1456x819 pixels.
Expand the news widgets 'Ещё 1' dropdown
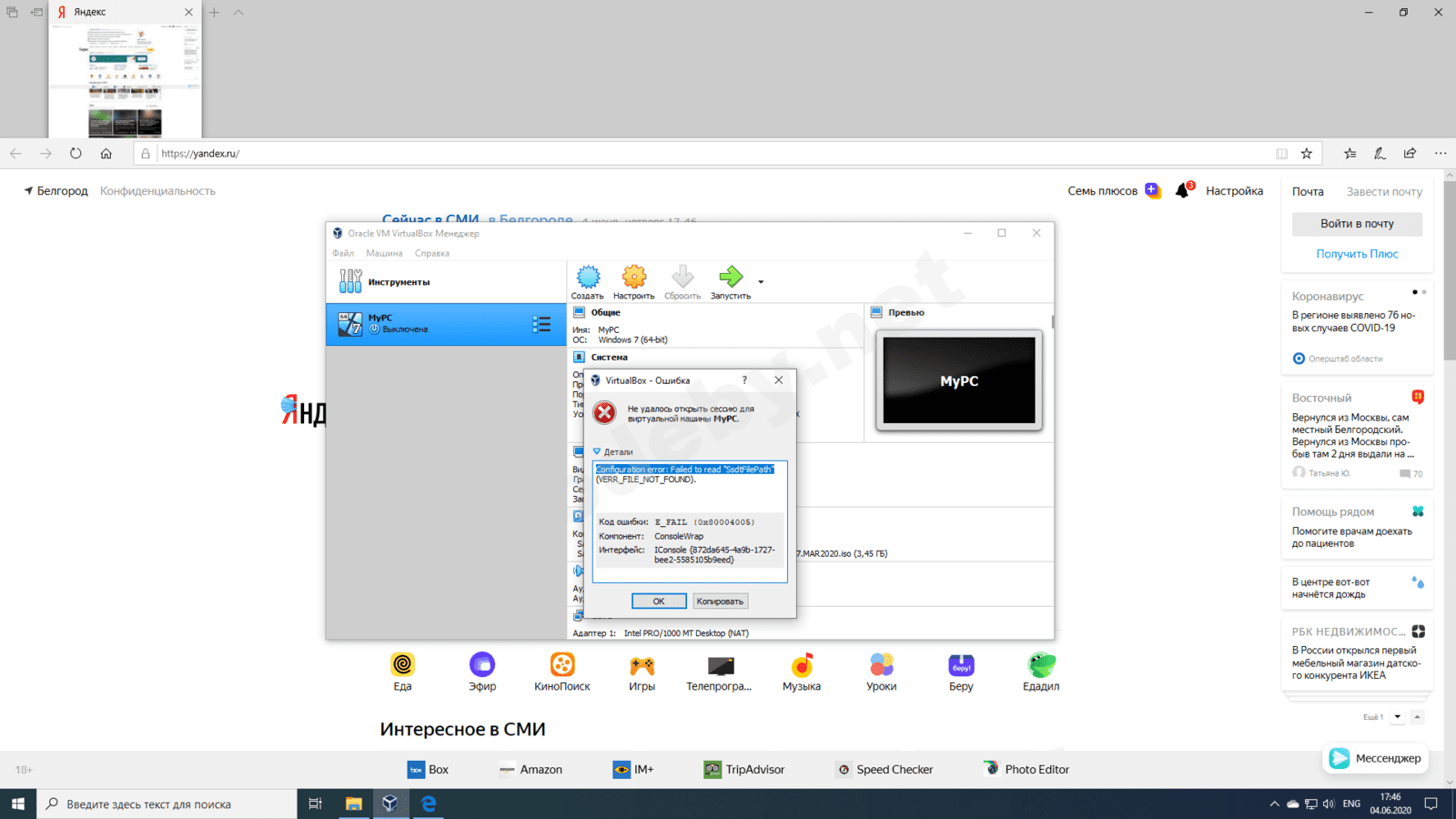pos(1398,717)
